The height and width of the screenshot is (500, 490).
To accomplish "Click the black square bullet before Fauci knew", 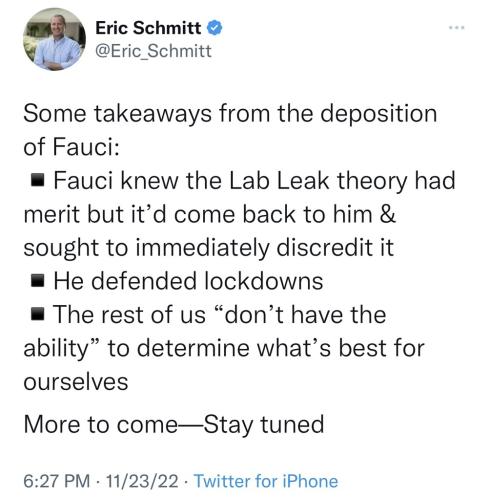I will [x=37, y=180].
